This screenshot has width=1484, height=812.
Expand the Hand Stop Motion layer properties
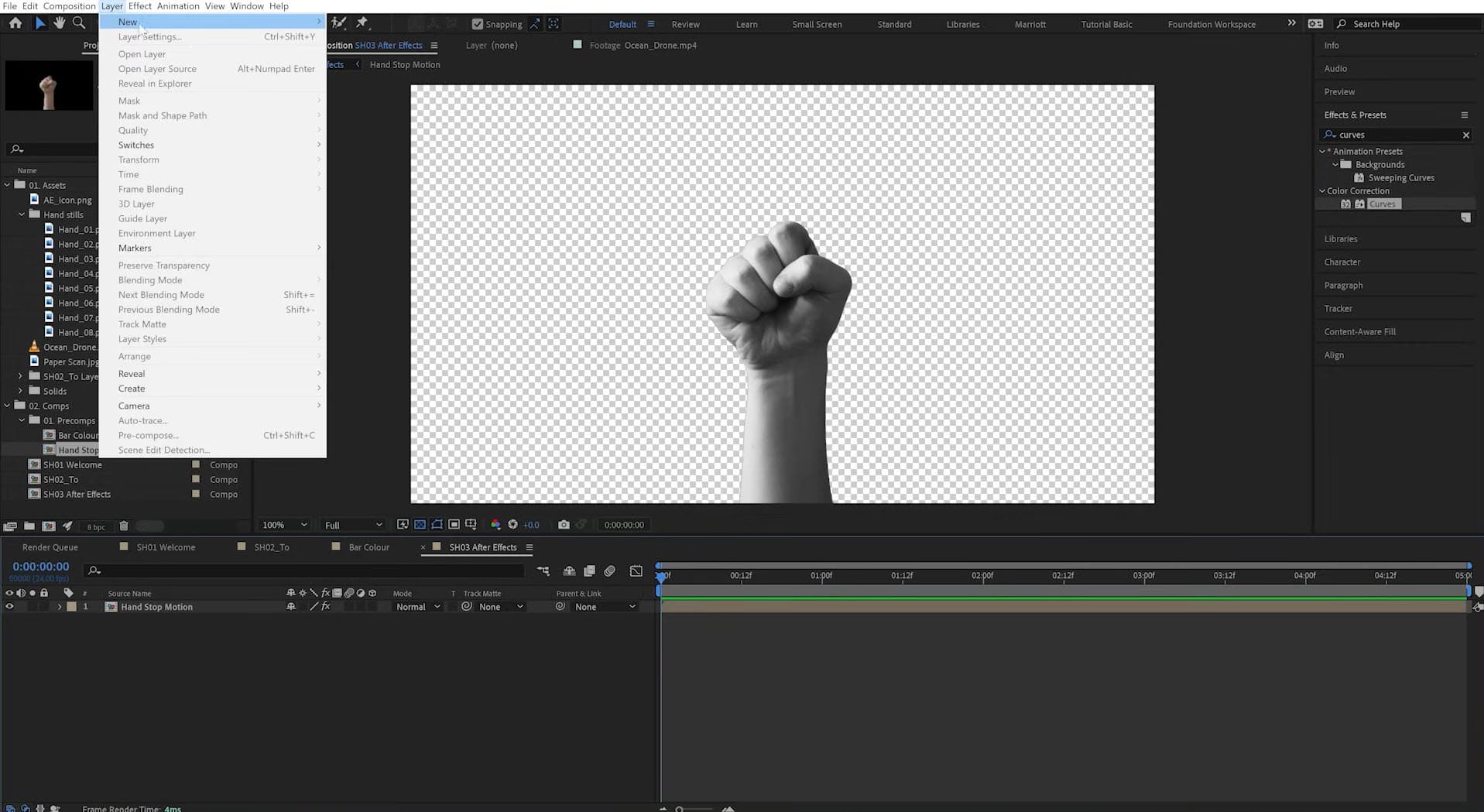pyautogui.click(x=60, y=607)
